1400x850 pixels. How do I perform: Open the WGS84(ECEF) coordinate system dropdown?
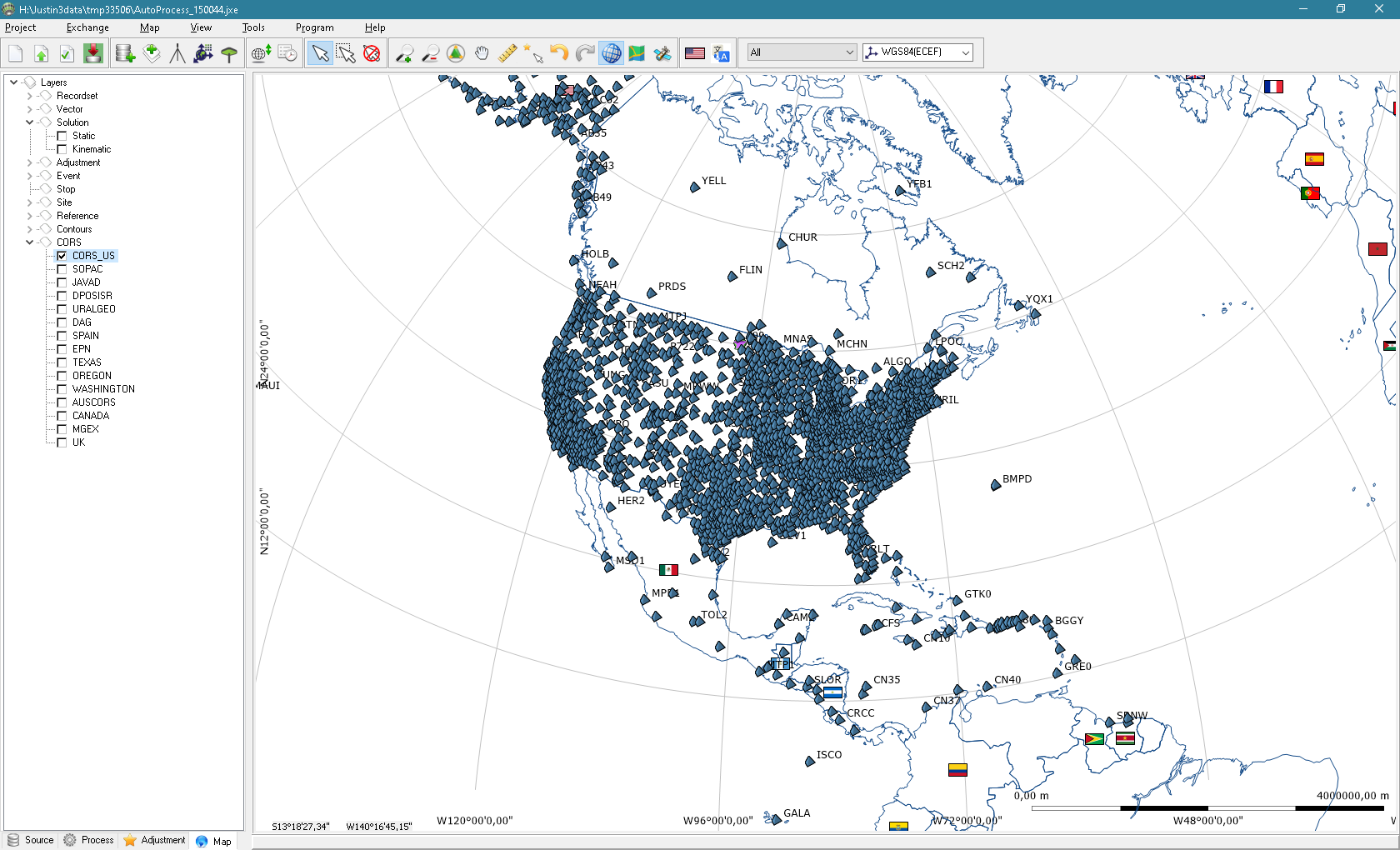[x=917, y=52]
